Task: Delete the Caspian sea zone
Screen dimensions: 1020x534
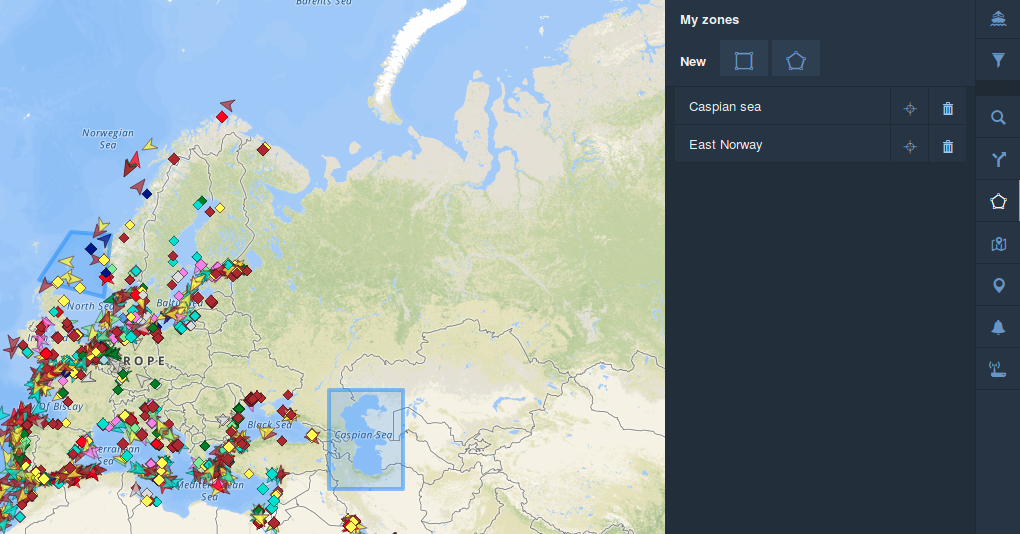Action: pos(948,109)
